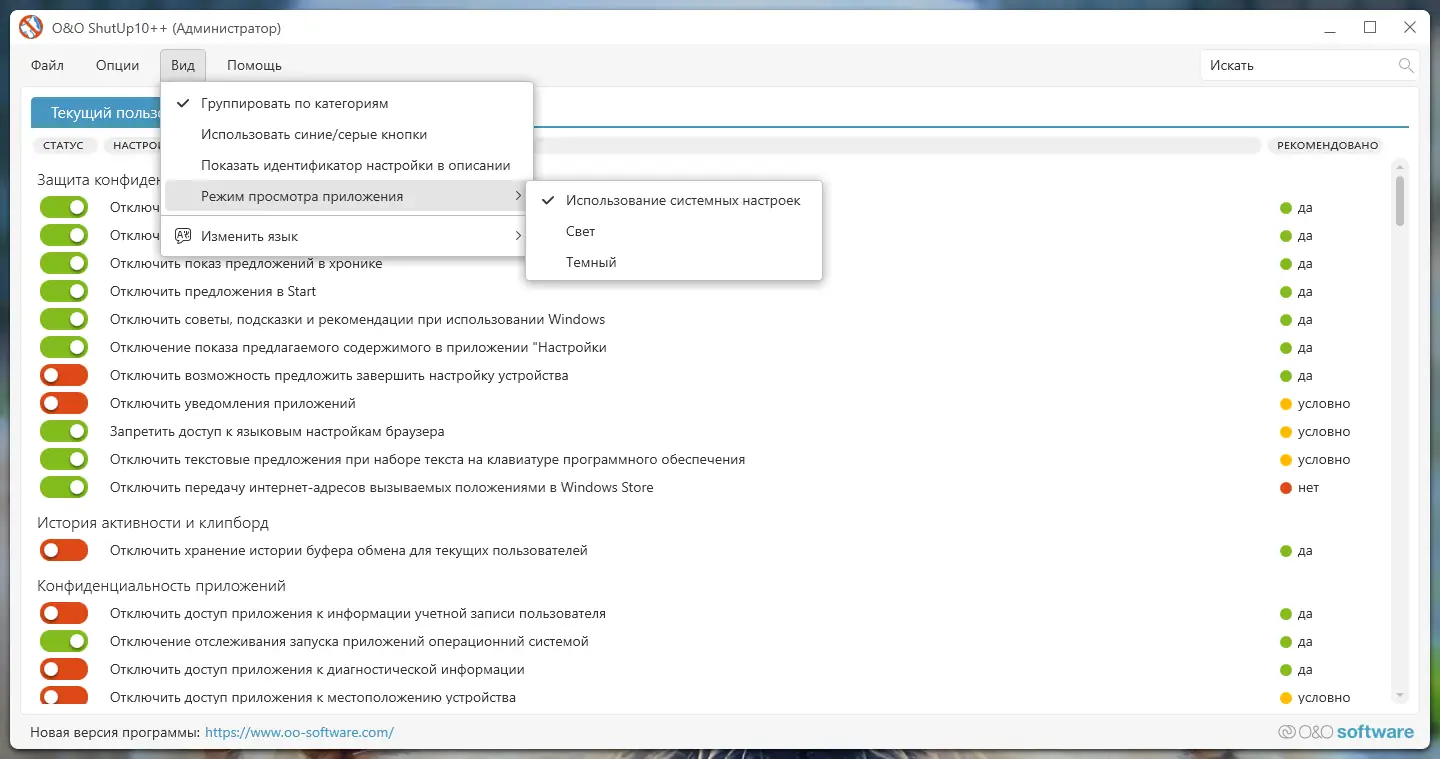Open the Опции menu
The width and height of the screenshot is (1440, 759).
pyautogui.click(x=117, y=66)
